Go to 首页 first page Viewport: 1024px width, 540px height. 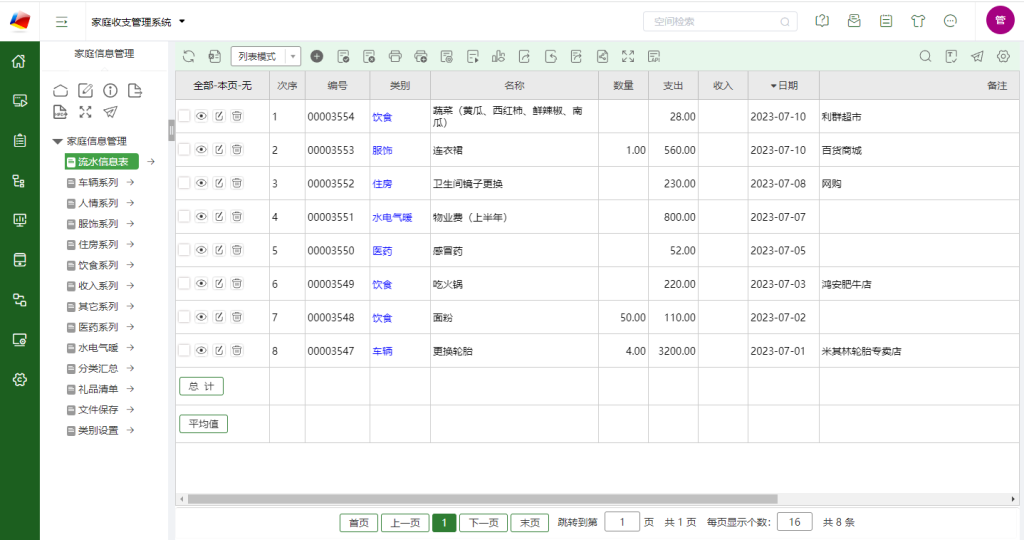[359, 523]
